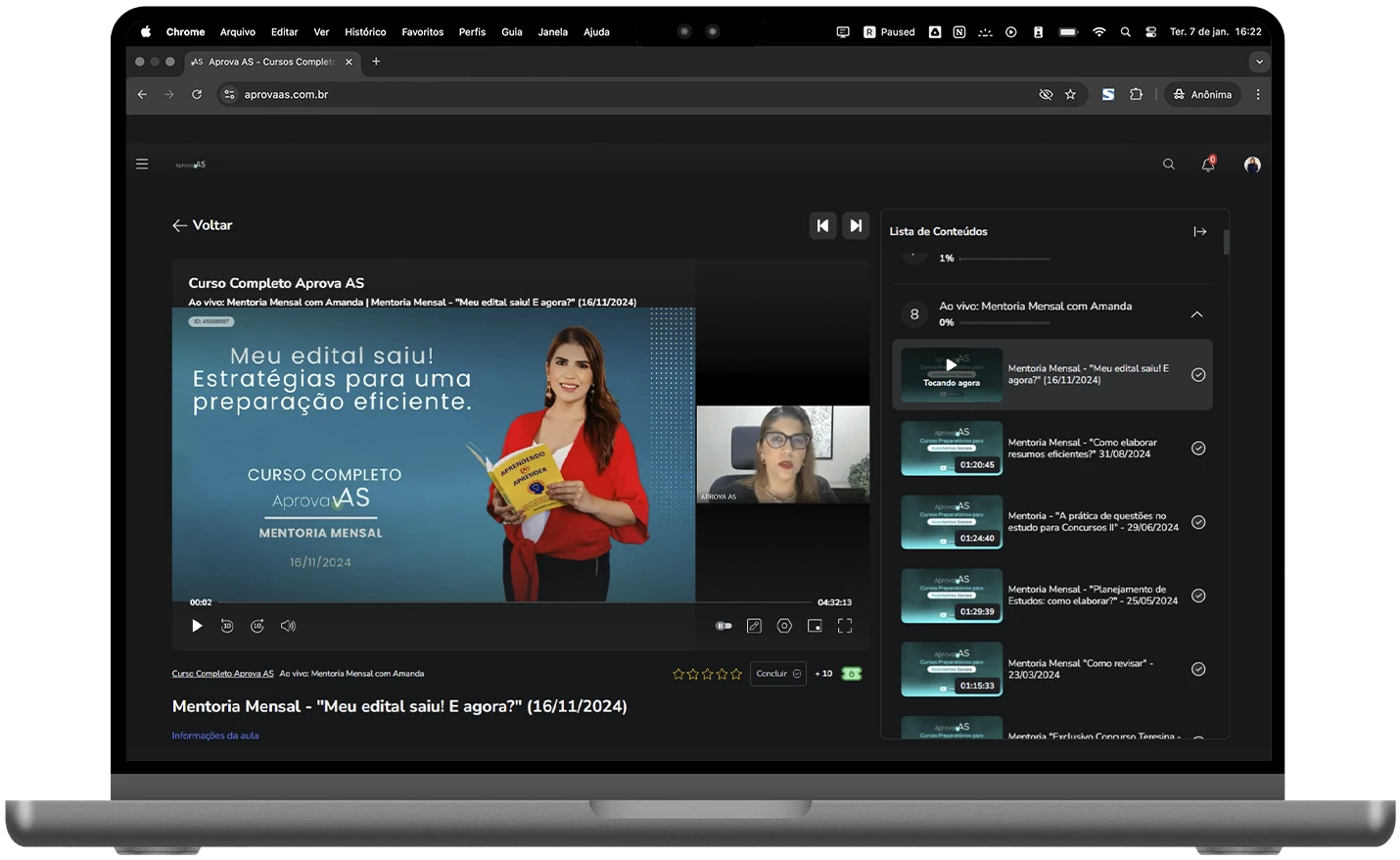Open Chrome's three-dot menu
This screenshot has width=1400, height=860.
click(x=1258, y=95)
